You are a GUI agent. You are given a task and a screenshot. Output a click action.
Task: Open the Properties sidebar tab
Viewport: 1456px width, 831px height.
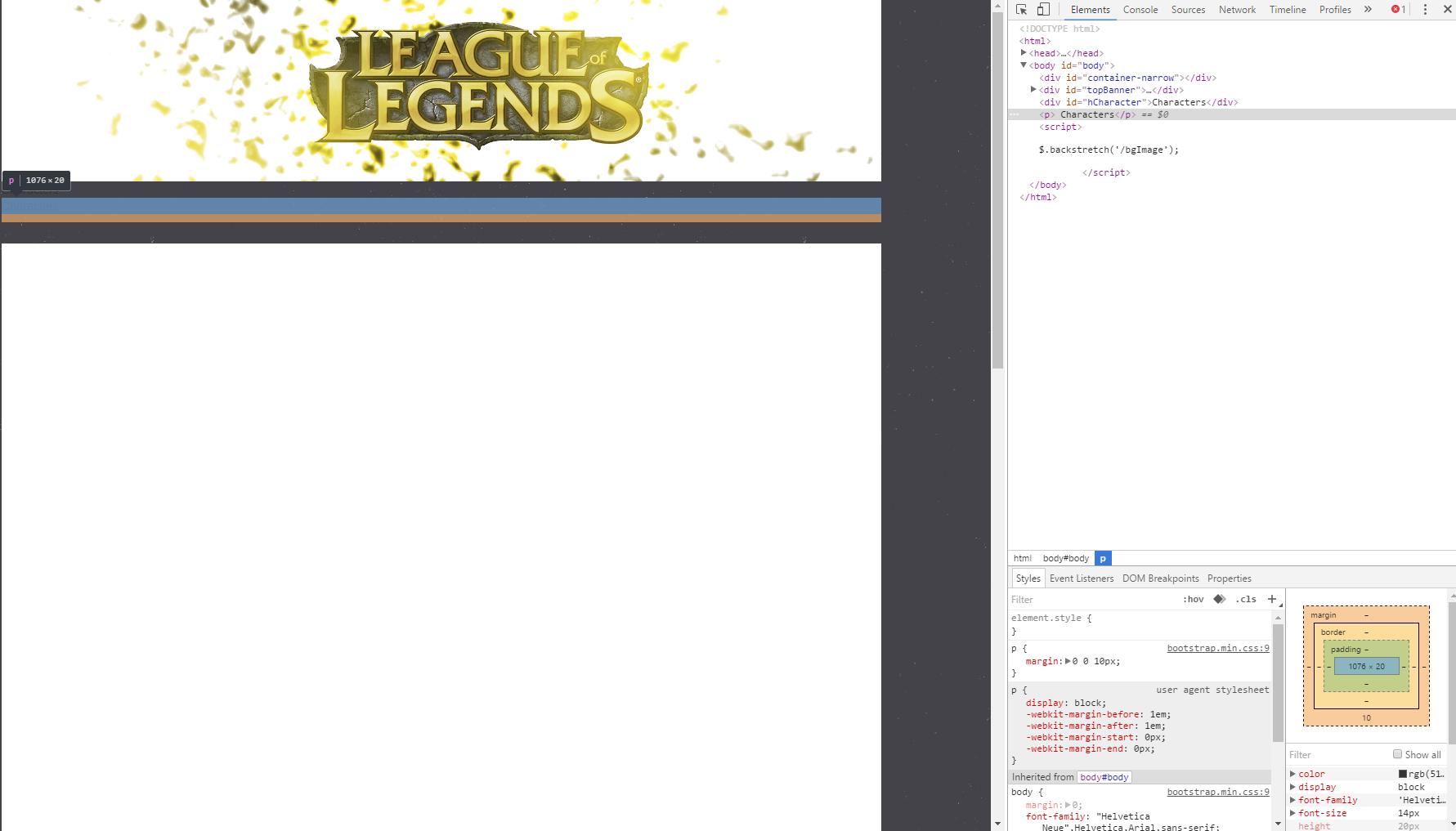click(1230, 579)
